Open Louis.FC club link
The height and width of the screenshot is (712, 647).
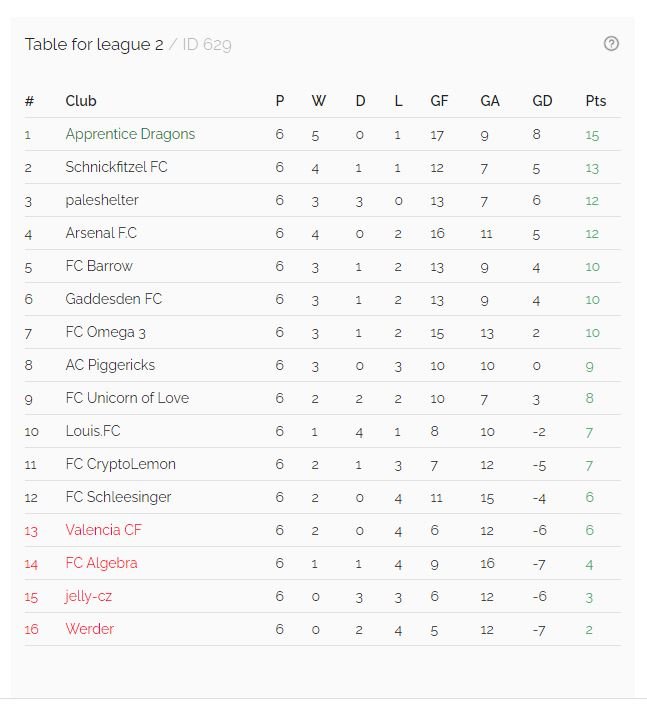93,431
